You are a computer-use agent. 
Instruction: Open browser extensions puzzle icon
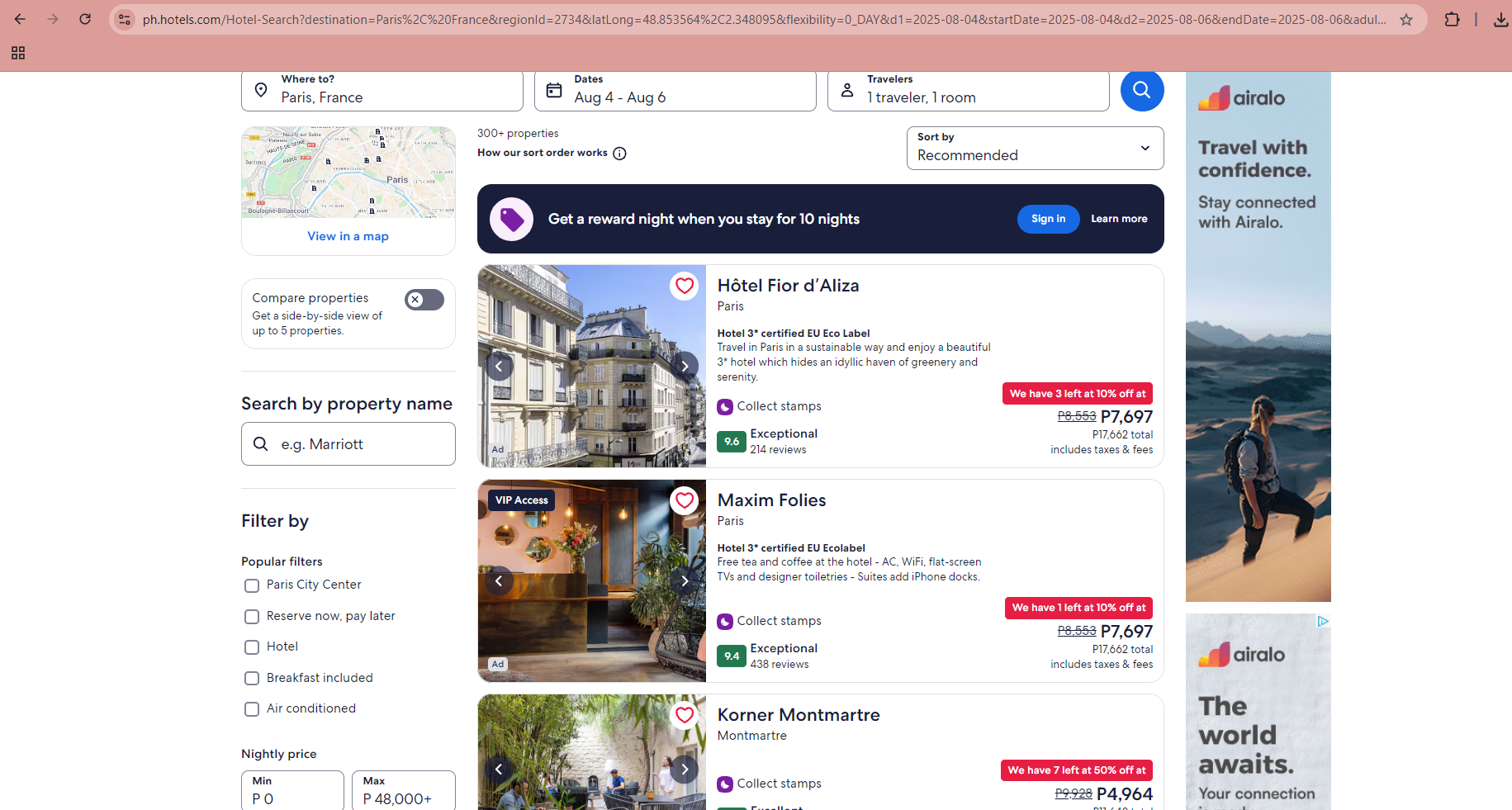coord(1452,19)
